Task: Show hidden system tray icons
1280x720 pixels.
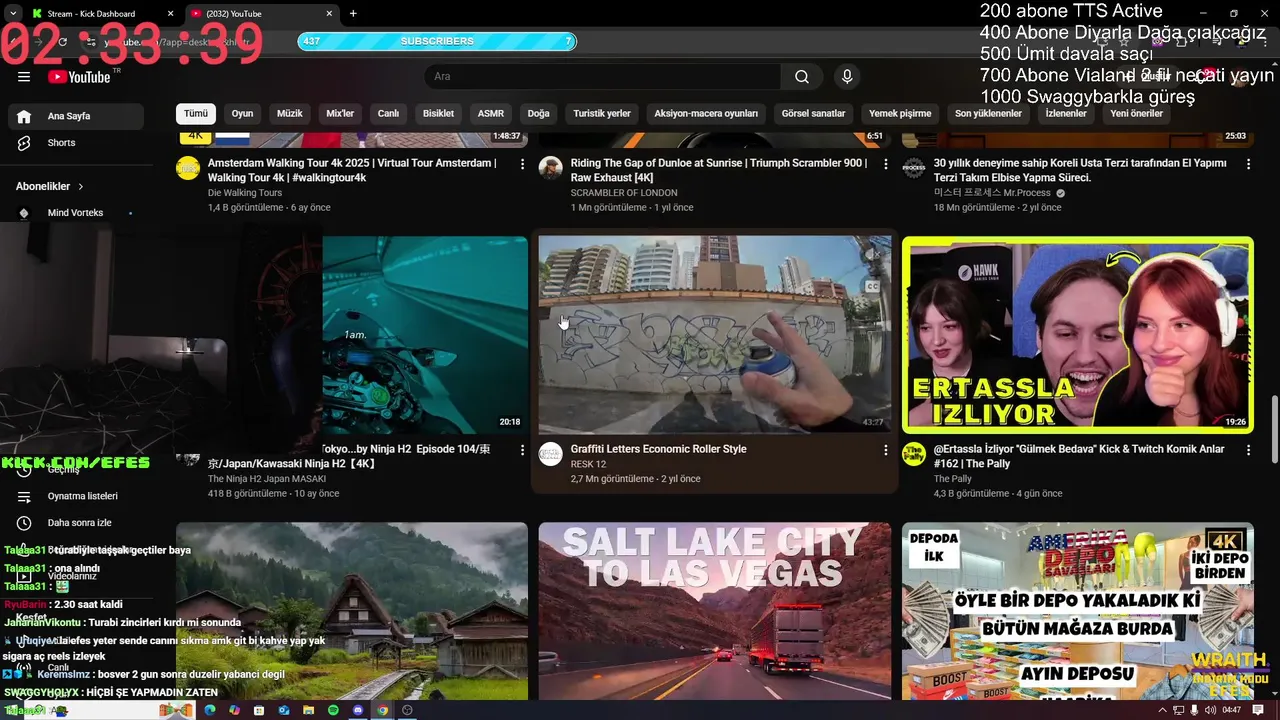Action: coord(1162,710)
